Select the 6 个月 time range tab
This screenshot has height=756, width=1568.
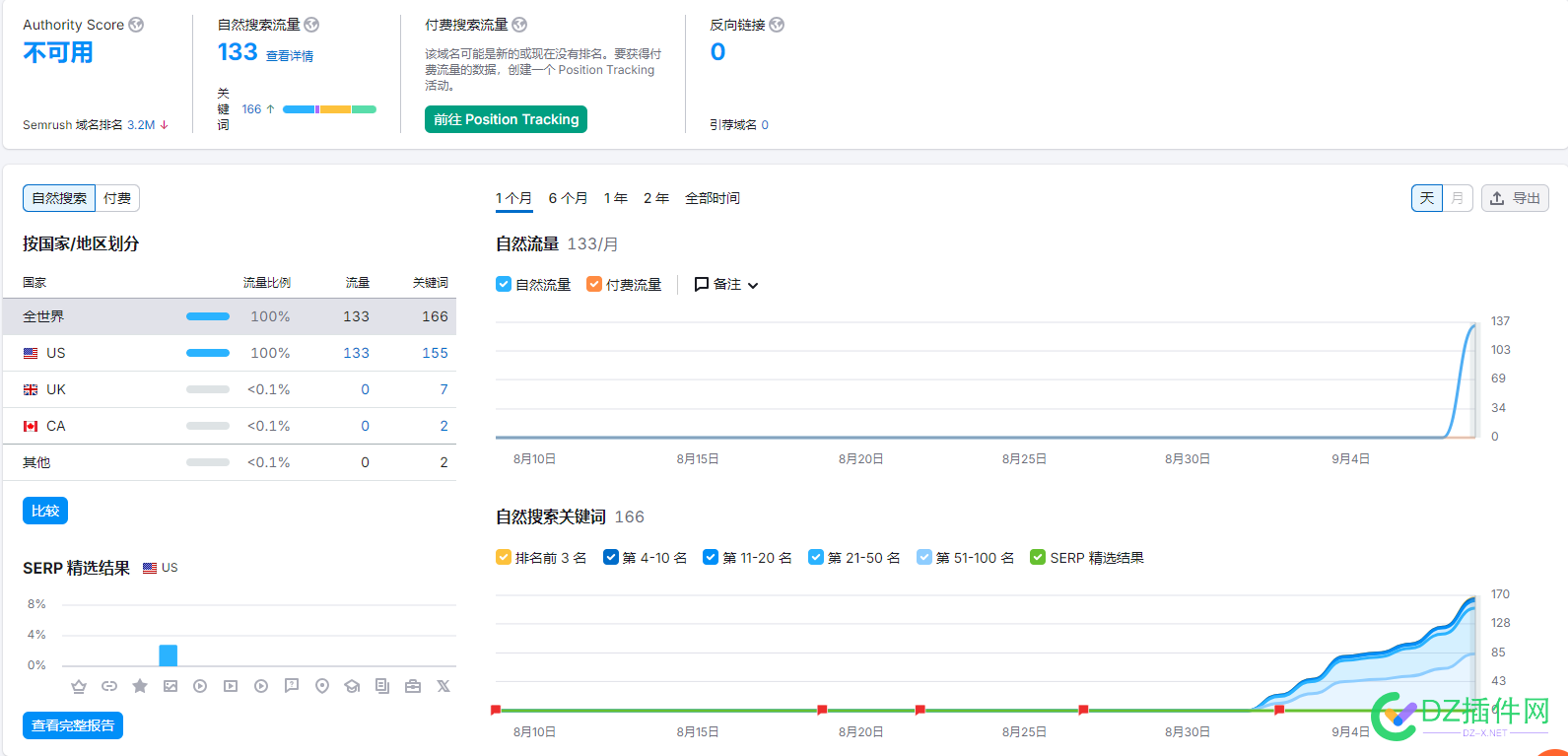point(568,198)
